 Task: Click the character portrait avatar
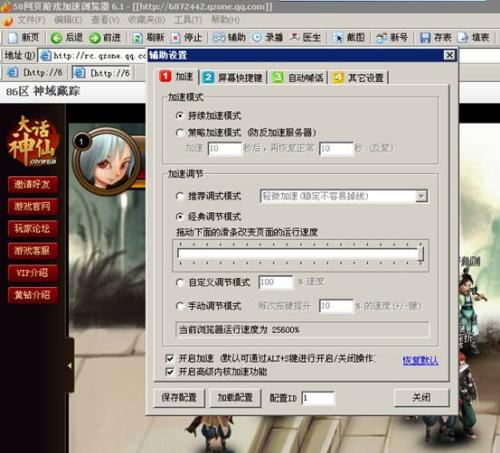click(x=107, y=161)
